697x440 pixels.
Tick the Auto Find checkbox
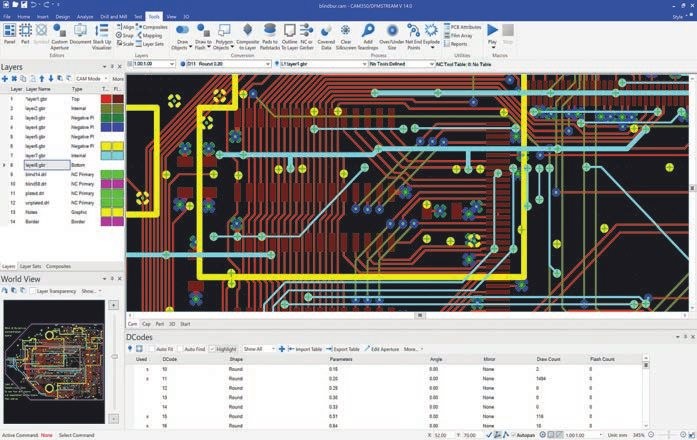click(180, 349)
